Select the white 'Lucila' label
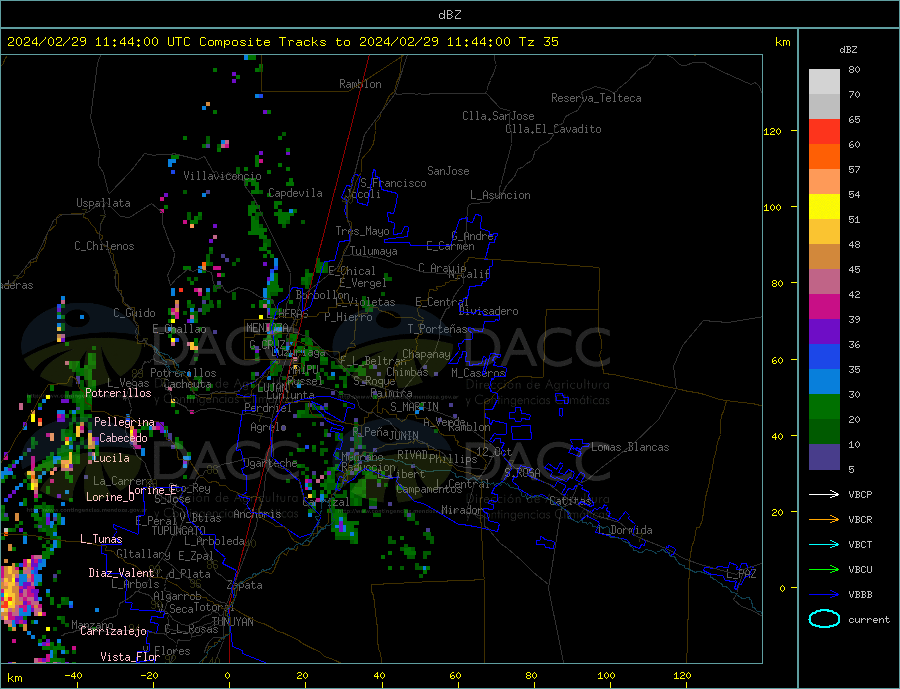900x689 pixels. point(111,458)
